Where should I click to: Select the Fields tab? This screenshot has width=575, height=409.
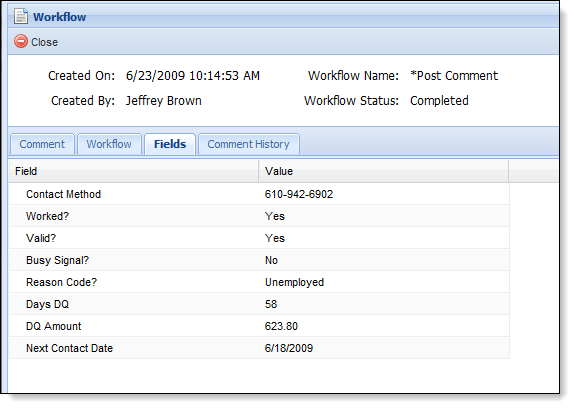(x=170, y=144)
